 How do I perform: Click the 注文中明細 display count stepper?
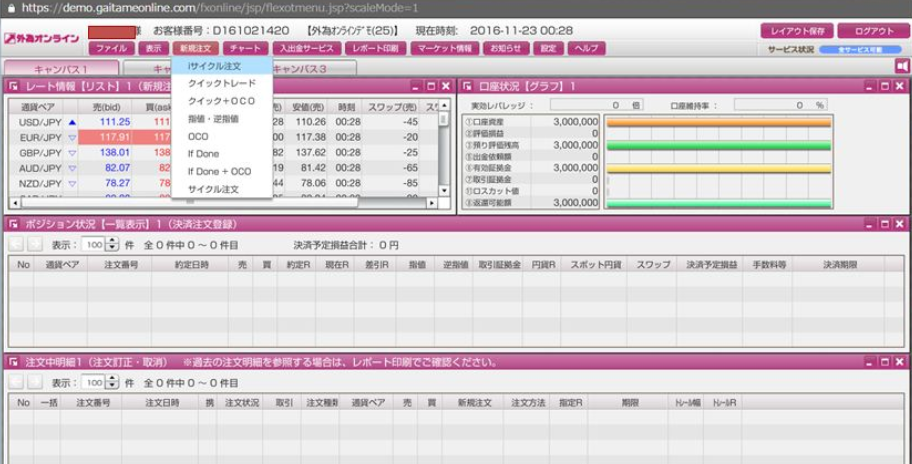(113, 383)
